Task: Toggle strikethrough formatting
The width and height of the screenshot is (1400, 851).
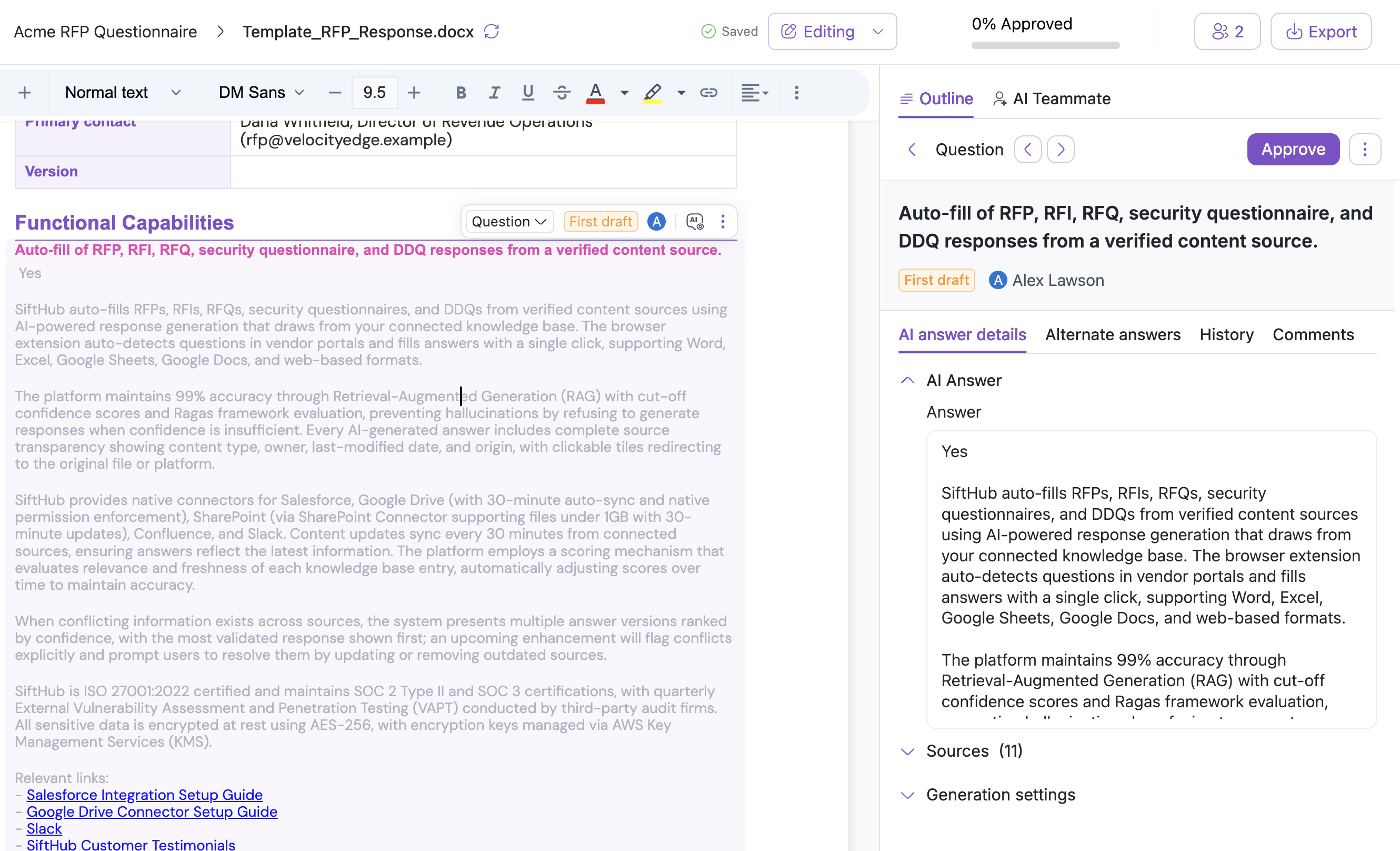Action: tap(562, 93)
